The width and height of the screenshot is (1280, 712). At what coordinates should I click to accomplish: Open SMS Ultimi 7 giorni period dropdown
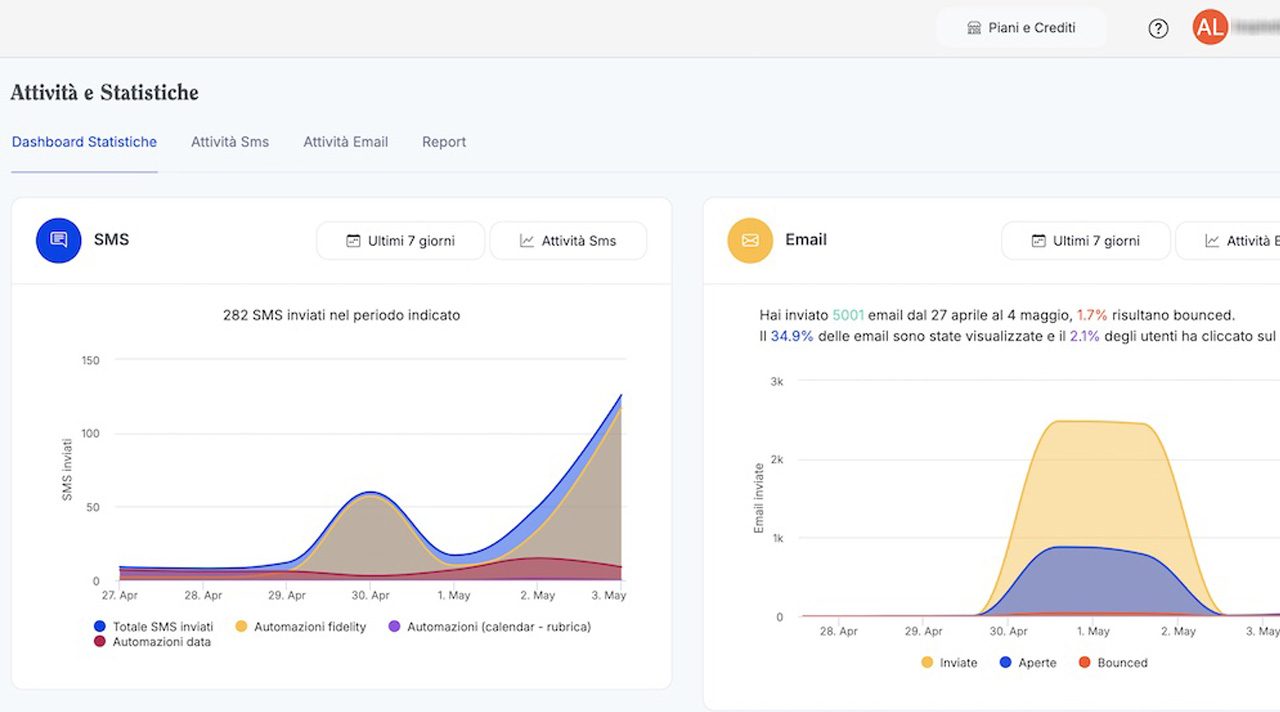[x=401, y=241]
